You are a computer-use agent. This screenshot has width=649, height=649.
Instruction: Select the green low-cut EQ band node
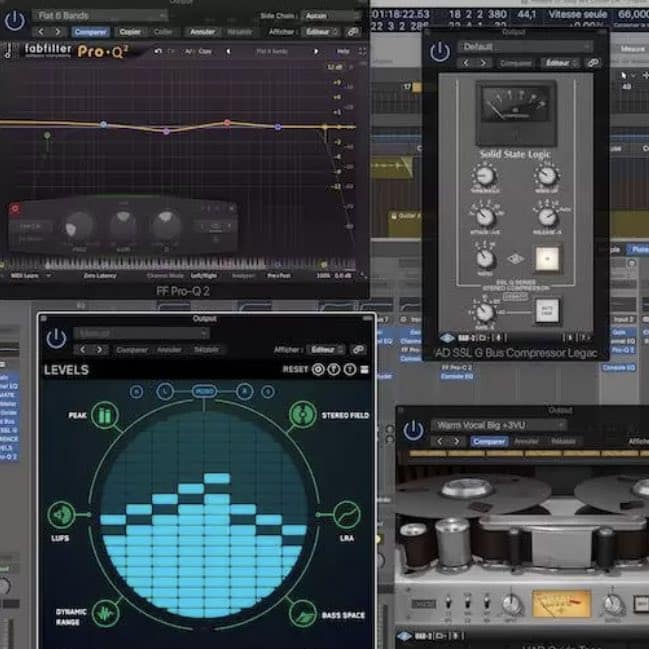(x=47, y=135)
